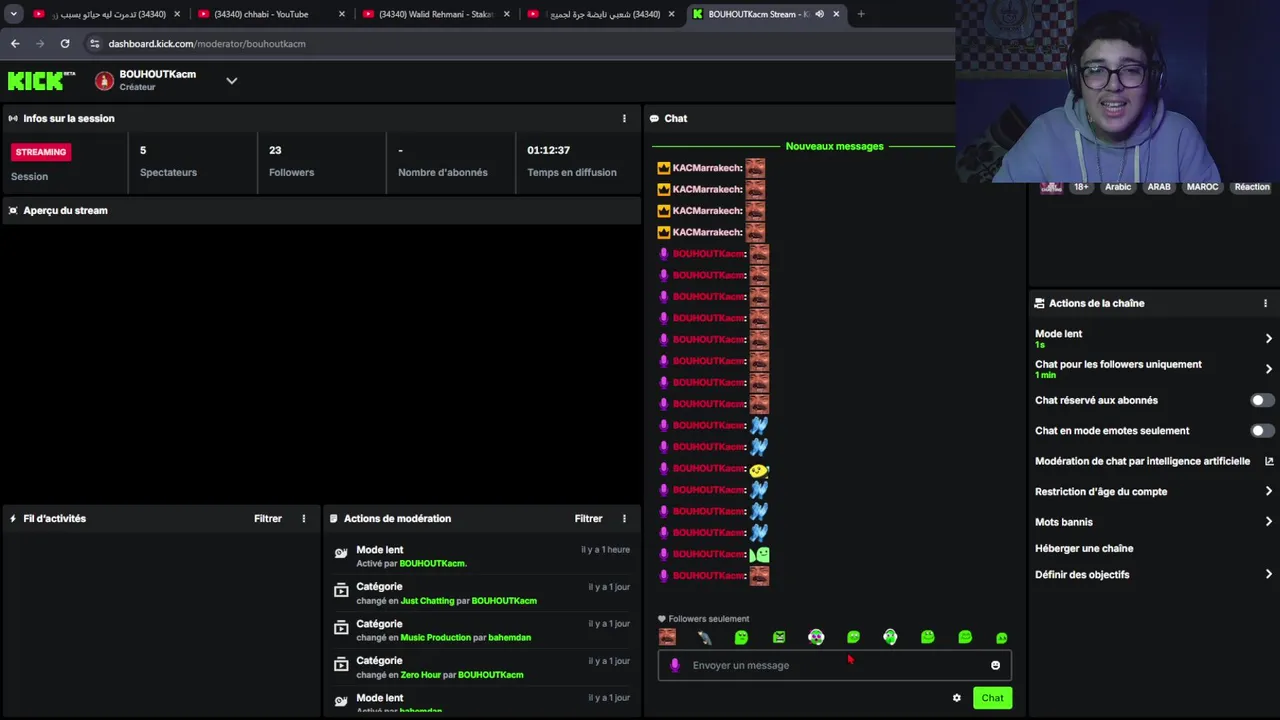This screenshot has height=720, width=1280.
Task: Open the Actions de modération three-dot menu
Action: [x=624, y=518]
